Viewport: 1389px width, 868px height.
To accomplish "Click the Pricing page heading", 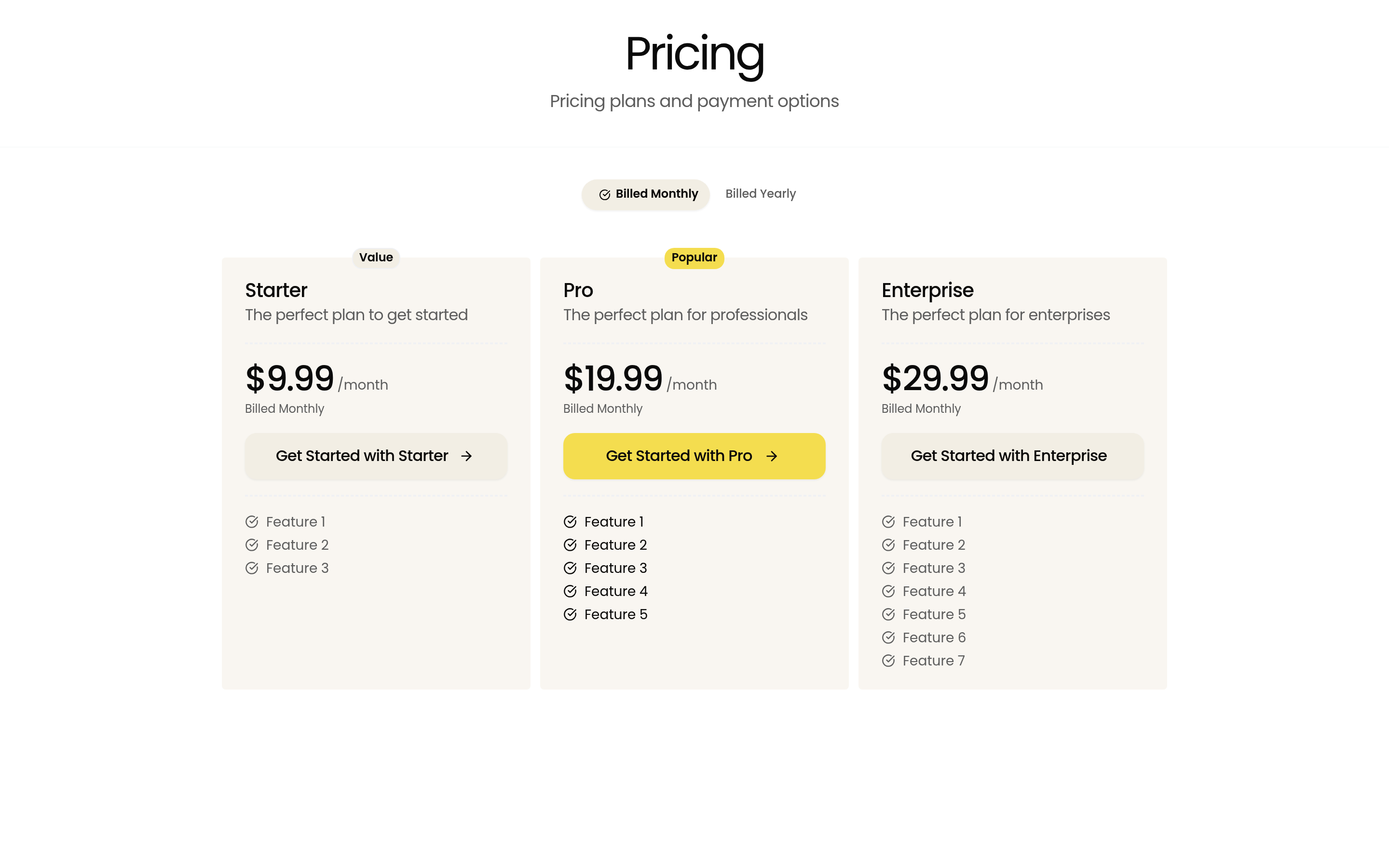I will coord(694,54).
